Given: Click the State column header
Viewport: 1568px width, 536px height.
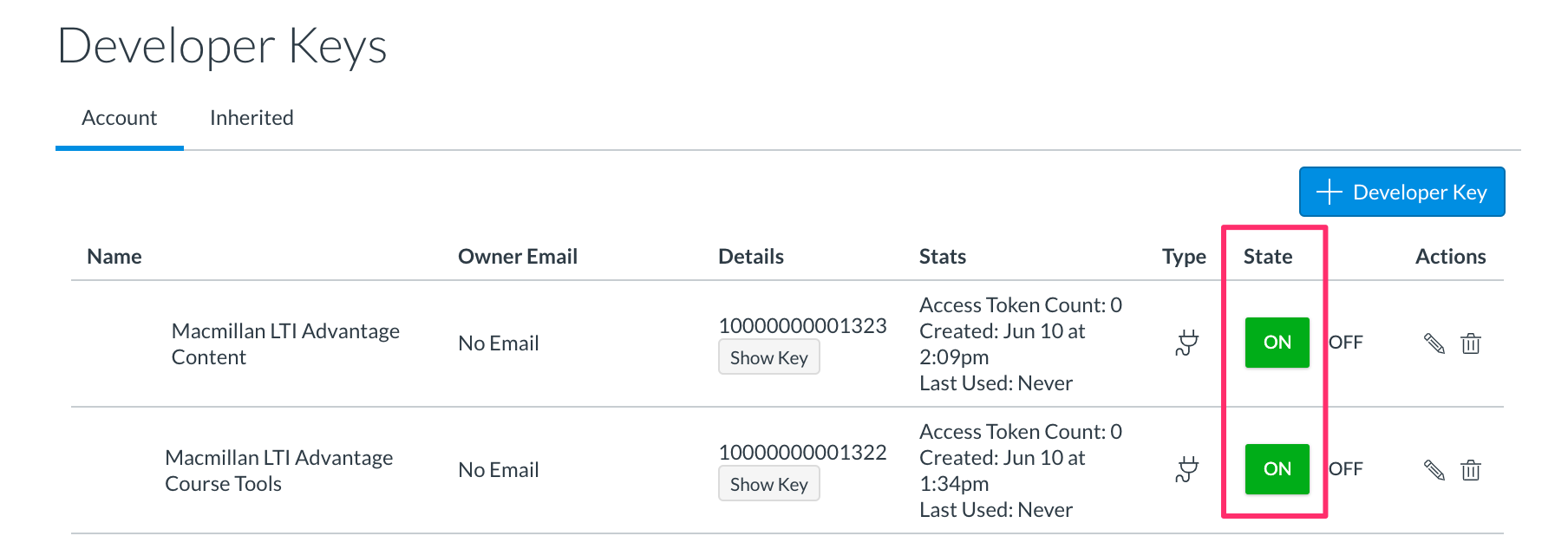Looking at the screenshot, I should (x=1269, y=256).
